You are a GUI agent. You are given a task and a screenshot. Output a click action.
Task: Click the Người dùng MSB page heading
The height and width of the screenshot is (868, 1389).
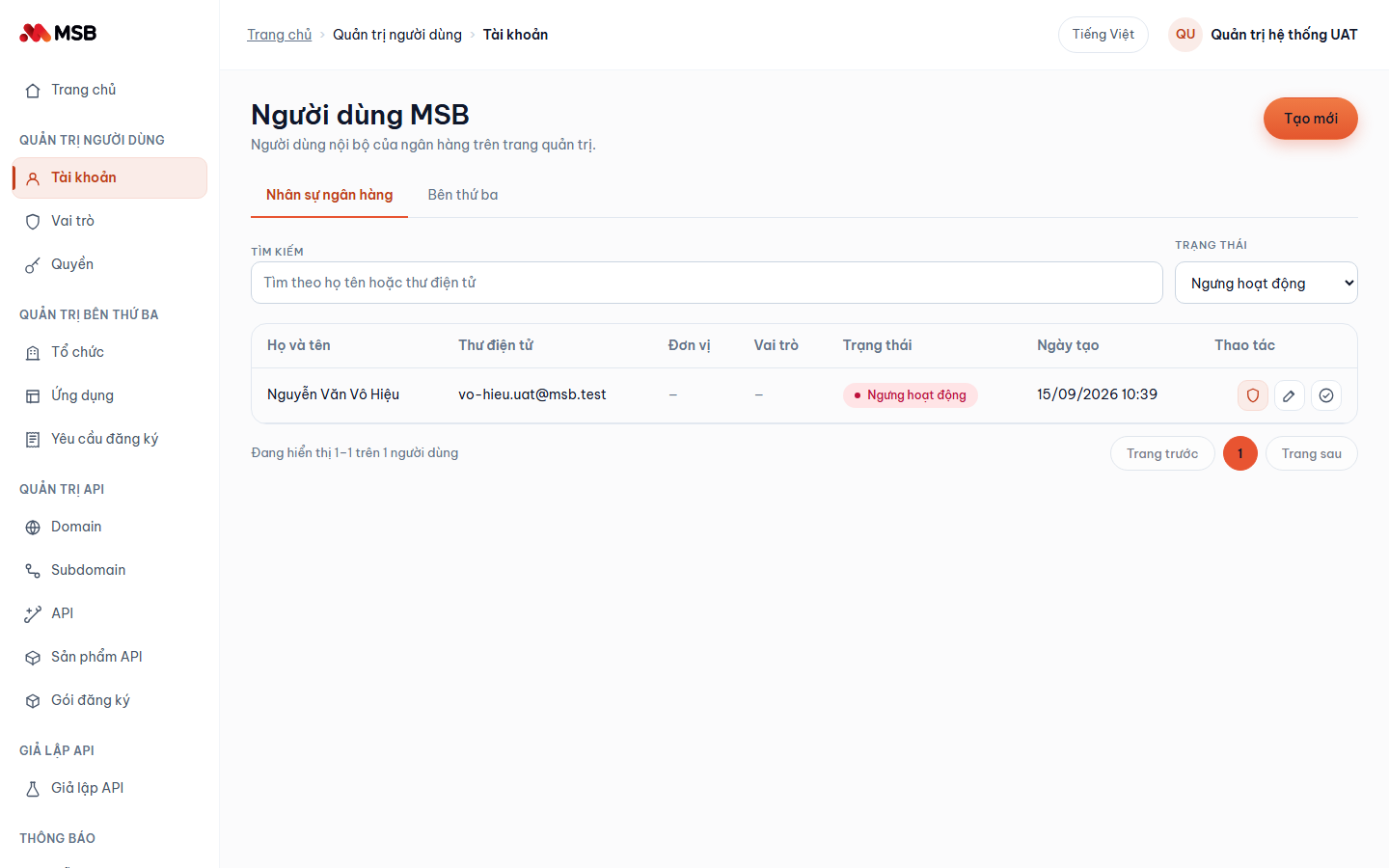(x=360, y=115)
